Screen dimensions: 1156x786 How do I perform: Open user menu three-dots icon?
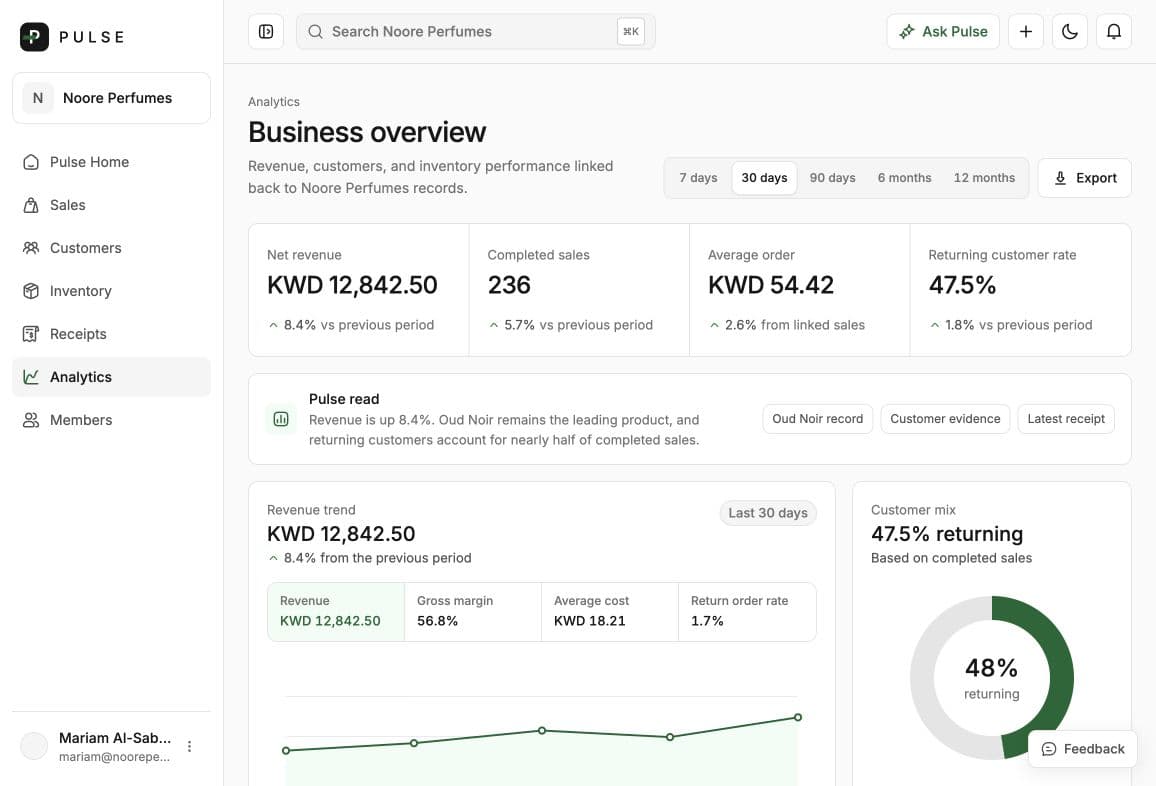pos(189,746)
